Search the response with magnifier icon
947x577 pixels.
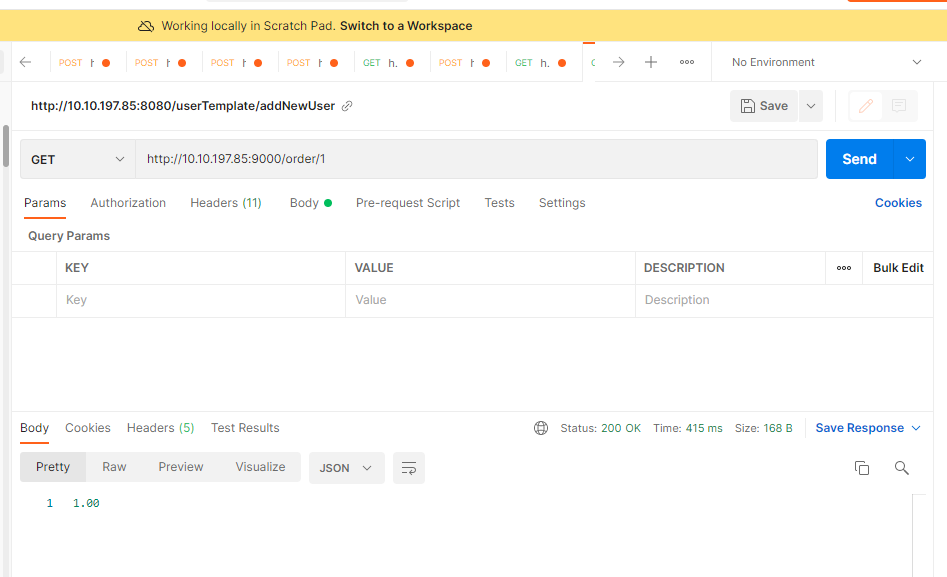point(901,468)
